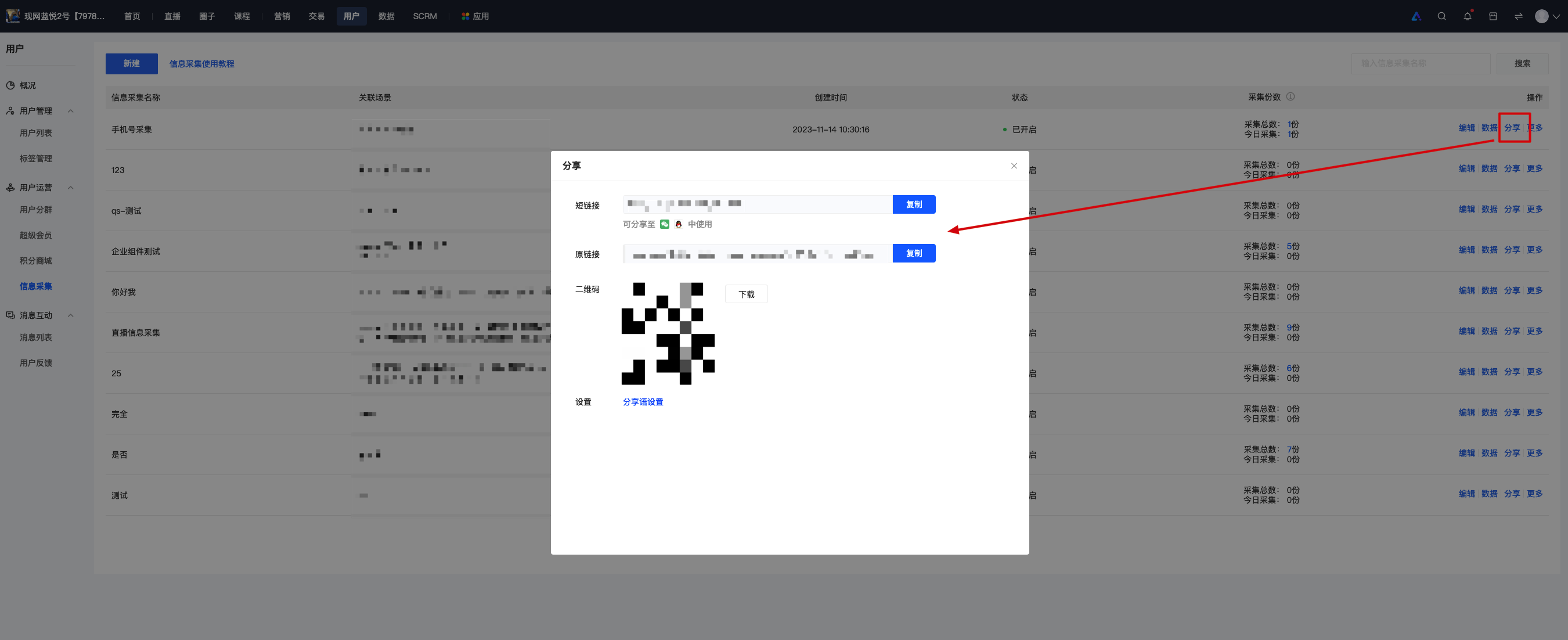Open the 首页 menu
This screenshot has height=640, width=1568.
point(132,16)
